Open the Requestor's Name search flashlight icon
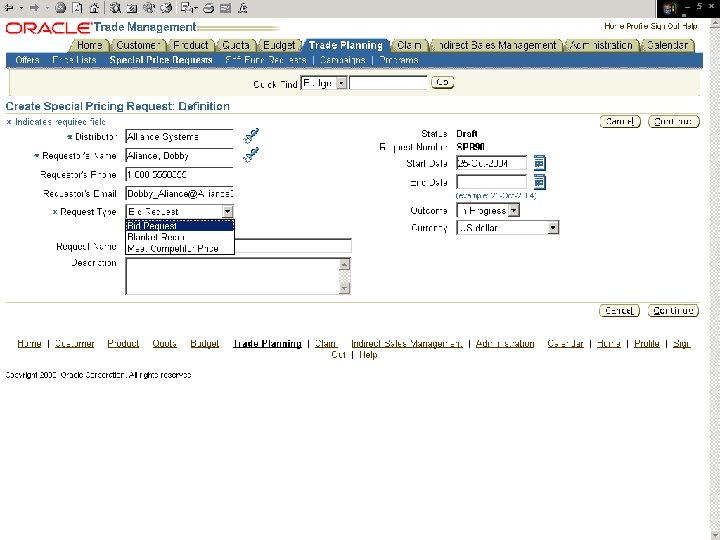The width and height of the screenshot is (720, 540). 251,155
